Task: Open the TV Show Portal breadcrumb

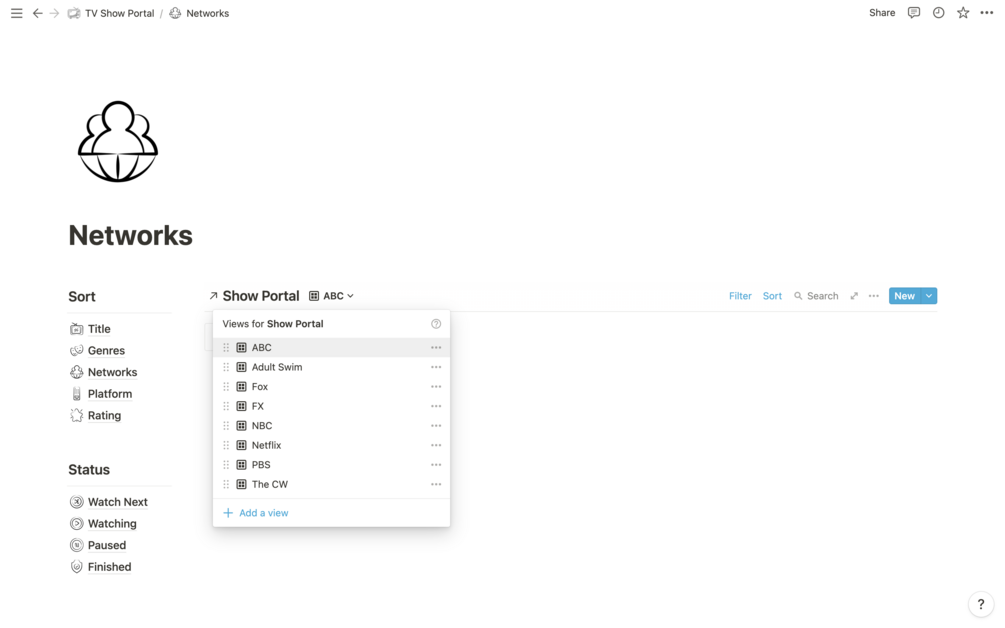Action: [112, 13]
